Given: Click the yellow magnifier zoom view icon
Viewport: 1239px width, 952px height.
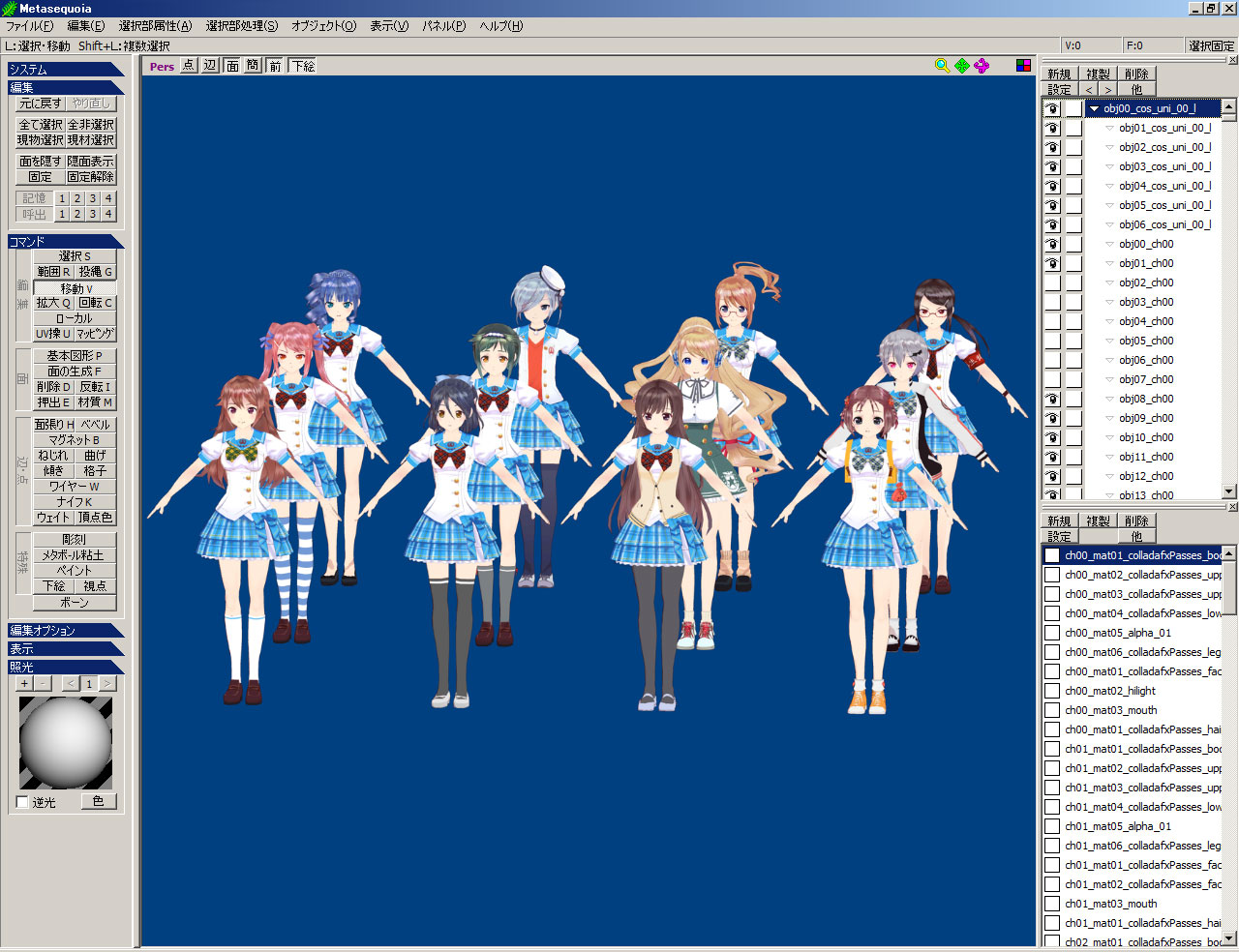Looking at the screenshot, I should click(942, 66).
